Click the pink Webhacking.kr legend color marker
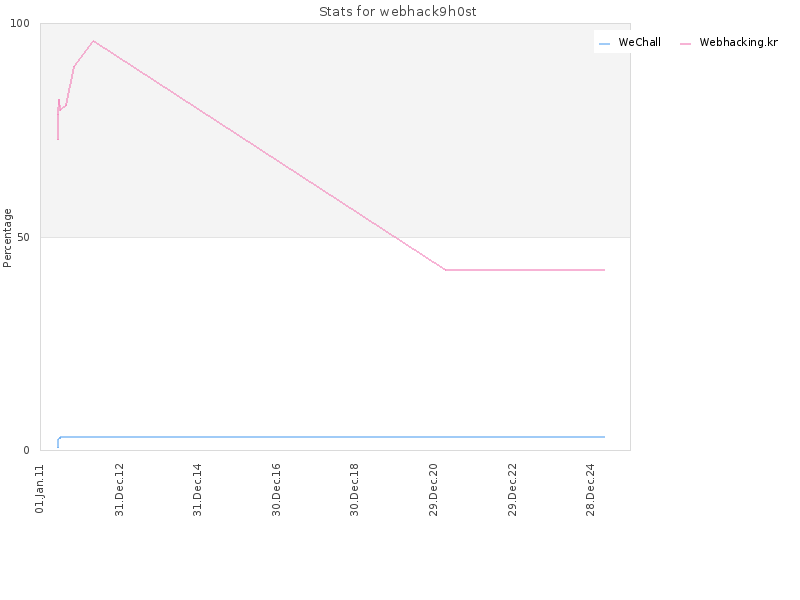800x600 pixels. [x=685, y=44]
